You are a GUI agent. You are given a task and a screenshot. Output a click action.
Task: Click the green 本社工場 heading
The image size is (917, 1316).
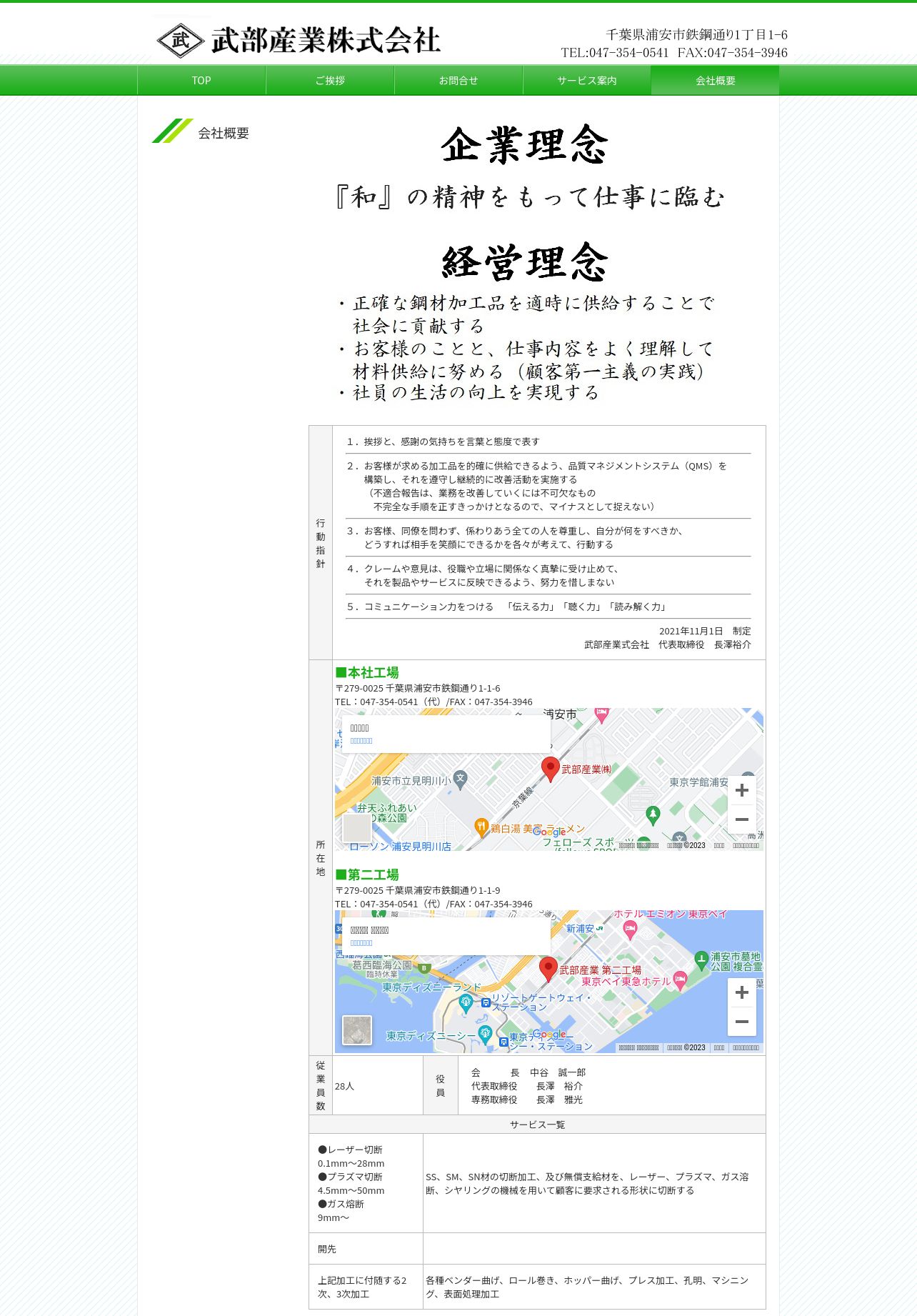pos(367,673)
